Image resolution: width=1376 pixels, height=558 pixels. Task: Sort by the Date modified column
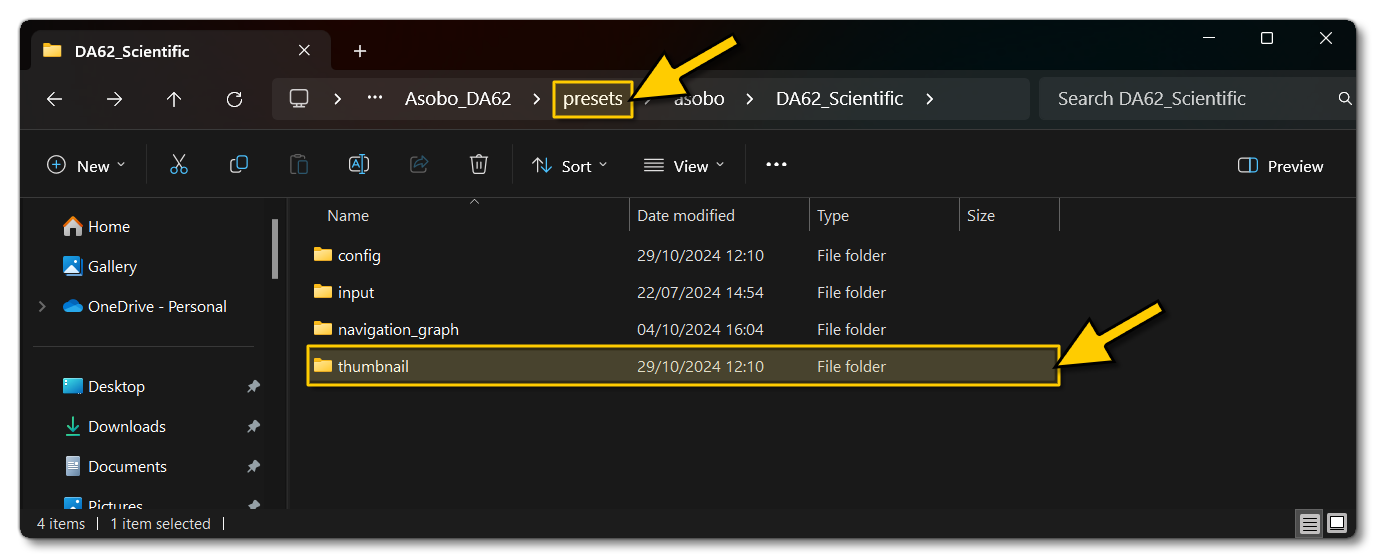pyautogui.click(x=686, y=216)
